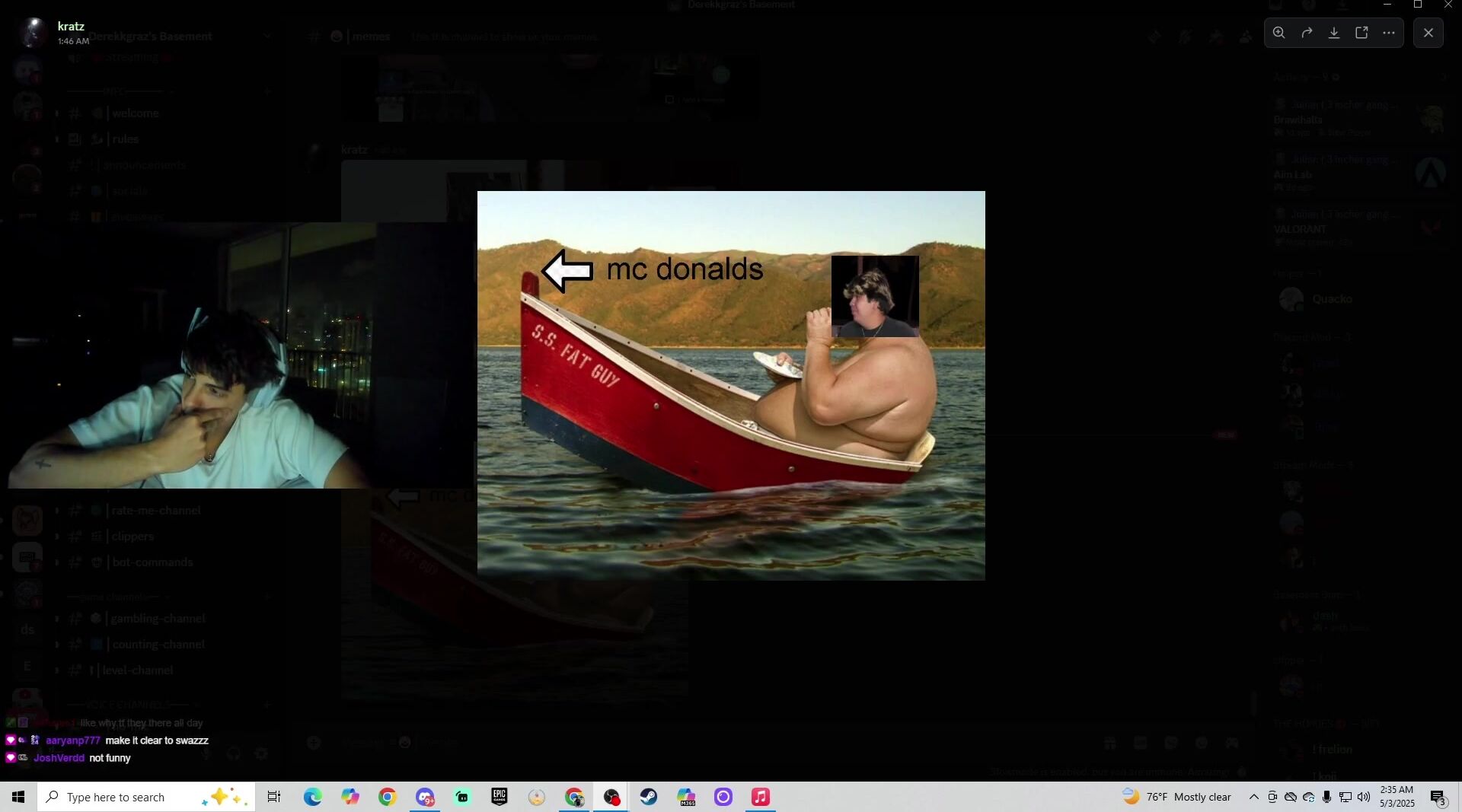Click the microphone tray icon
The height and width of the screenshot is (812, 1462).
coord(1327,797)
